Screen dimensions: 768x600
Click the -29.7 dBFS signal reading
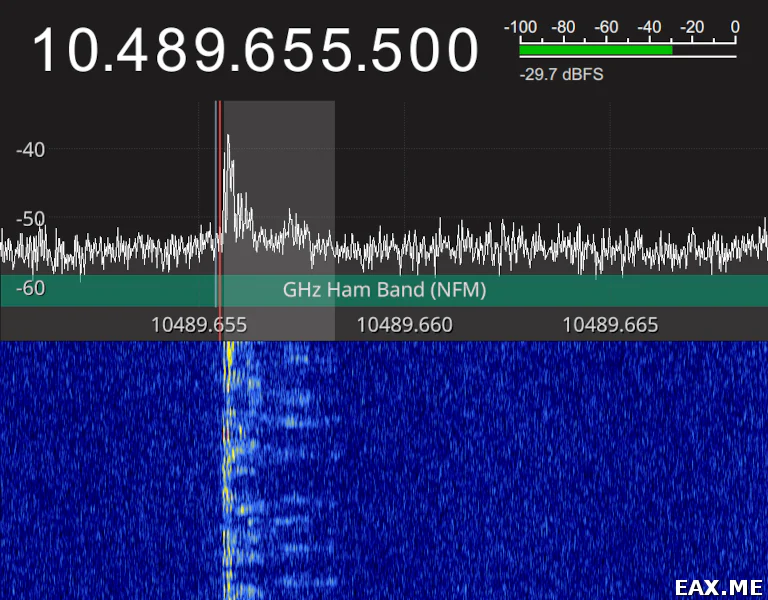point(561,75)
